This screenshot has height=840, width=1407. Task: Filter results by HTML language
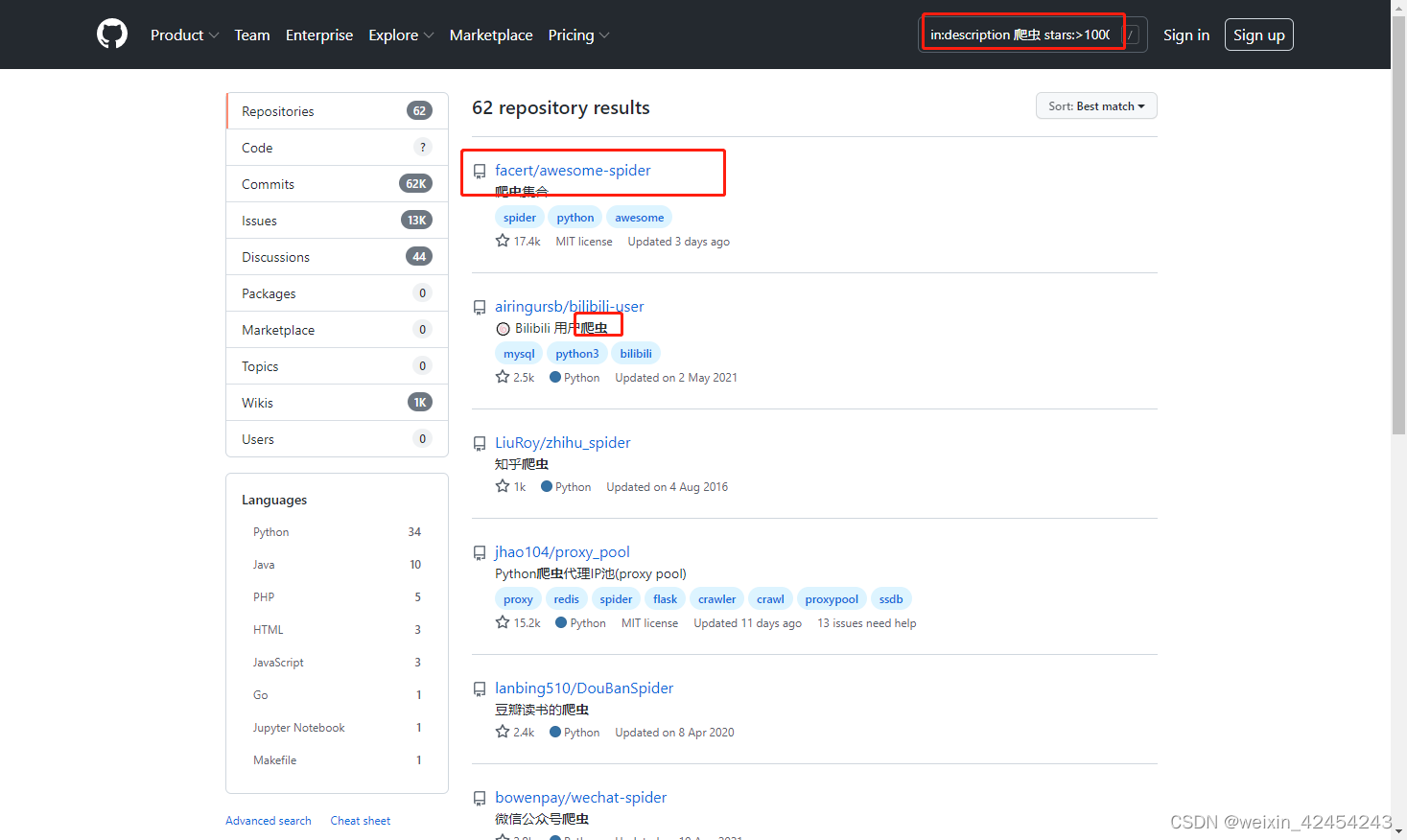coord(337,630)
